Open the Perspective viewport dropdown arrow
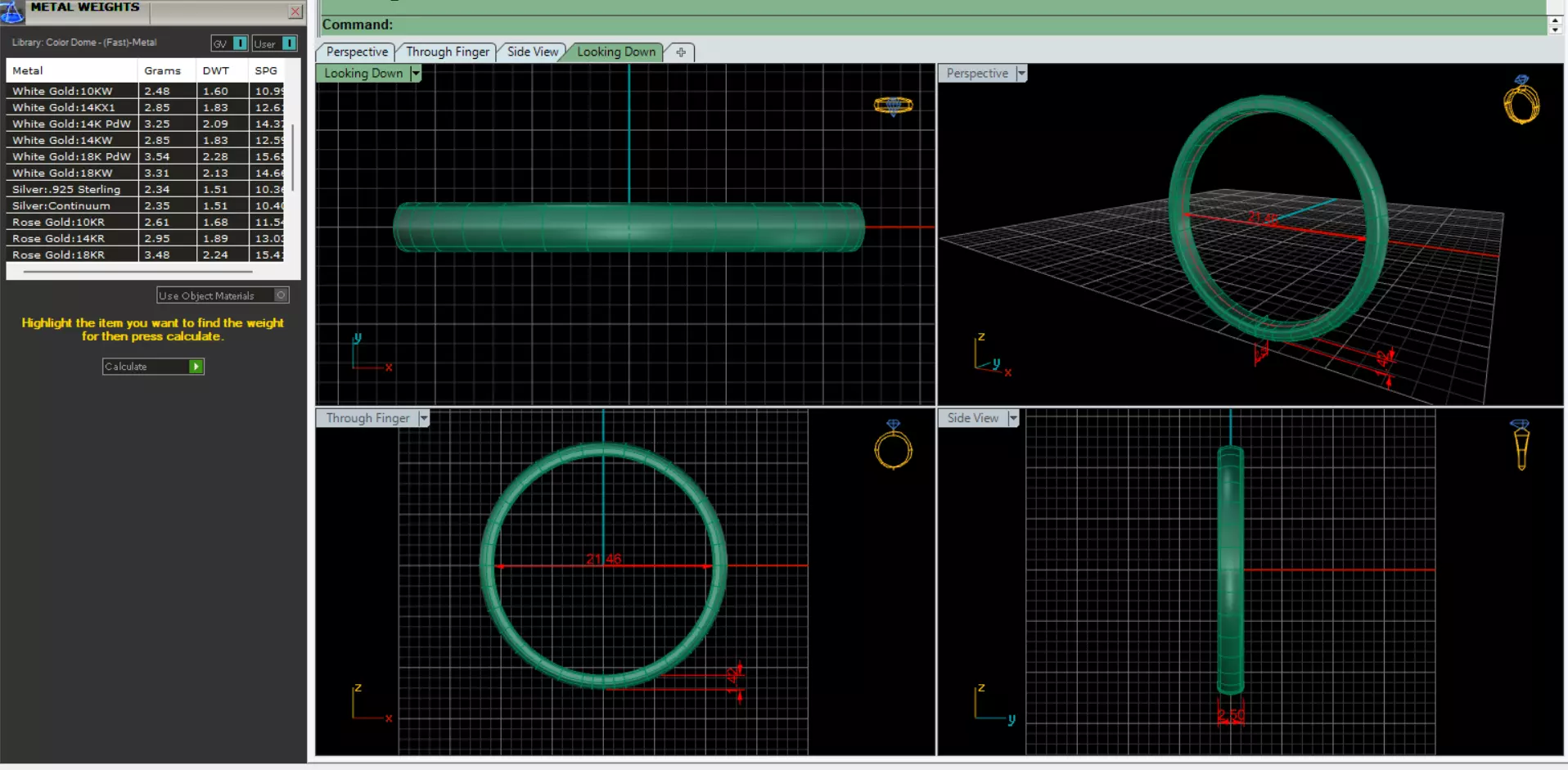 click(x=1021, y=74)
